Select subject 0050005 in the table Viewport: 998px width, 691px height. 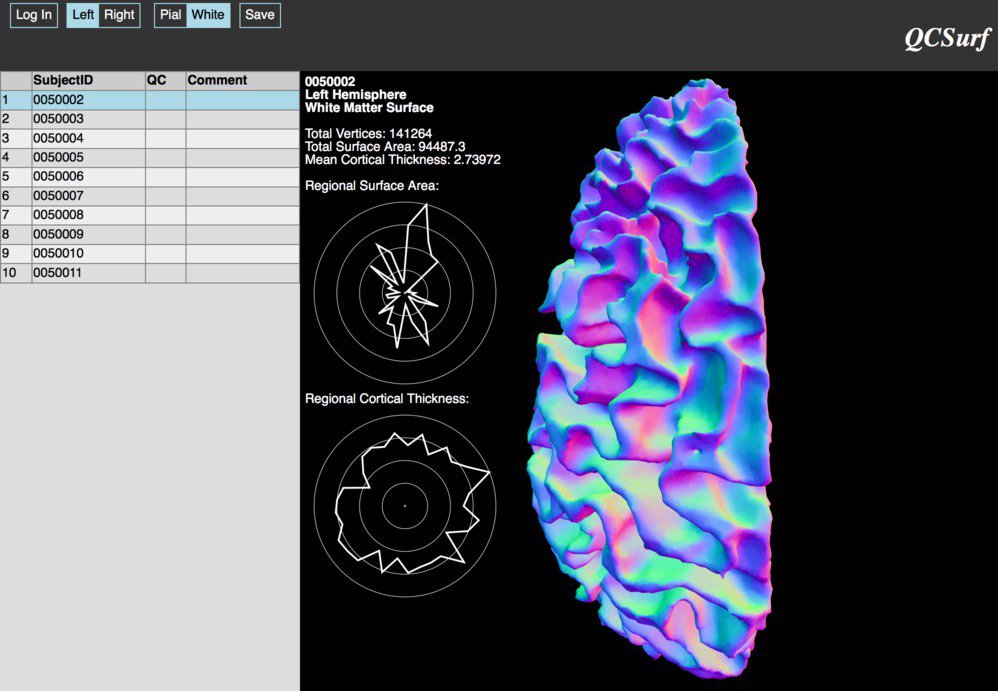88,157
